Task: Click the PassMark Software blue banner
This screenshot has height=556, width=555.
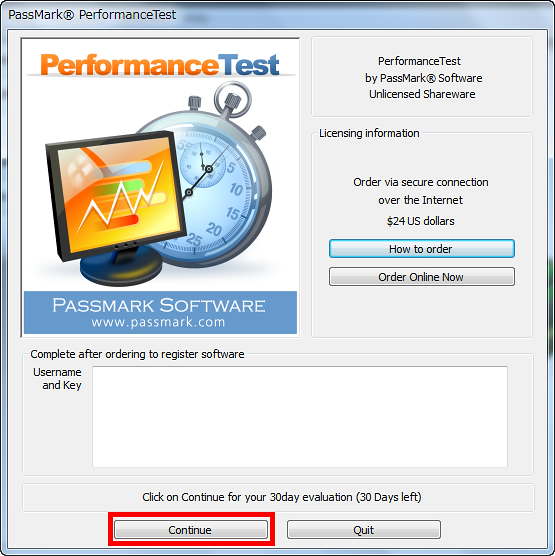Action: tap(160, 312)
